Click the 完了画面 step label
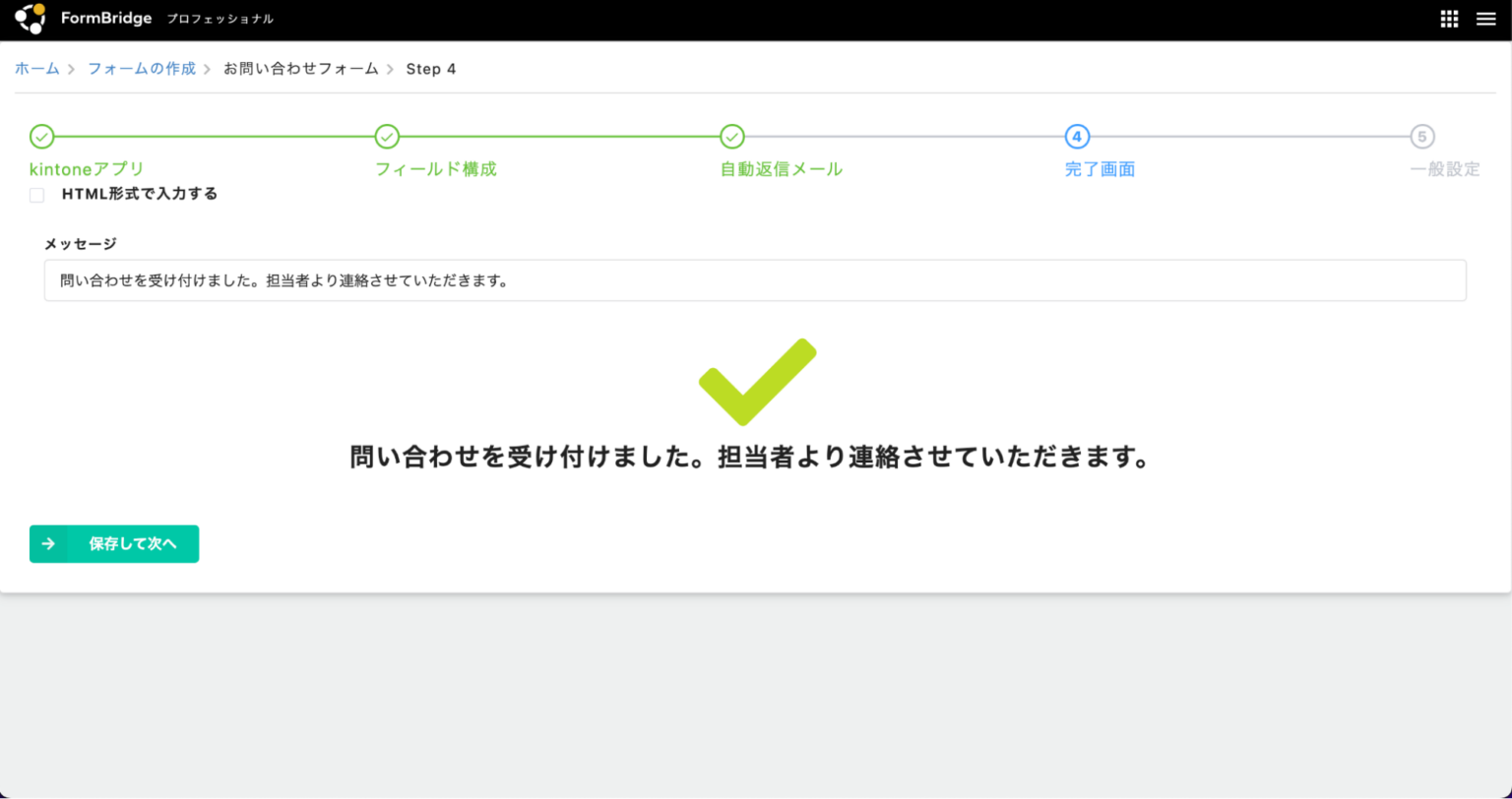The width and height of the screenshot is (1512, 799). pos(1100,169)
